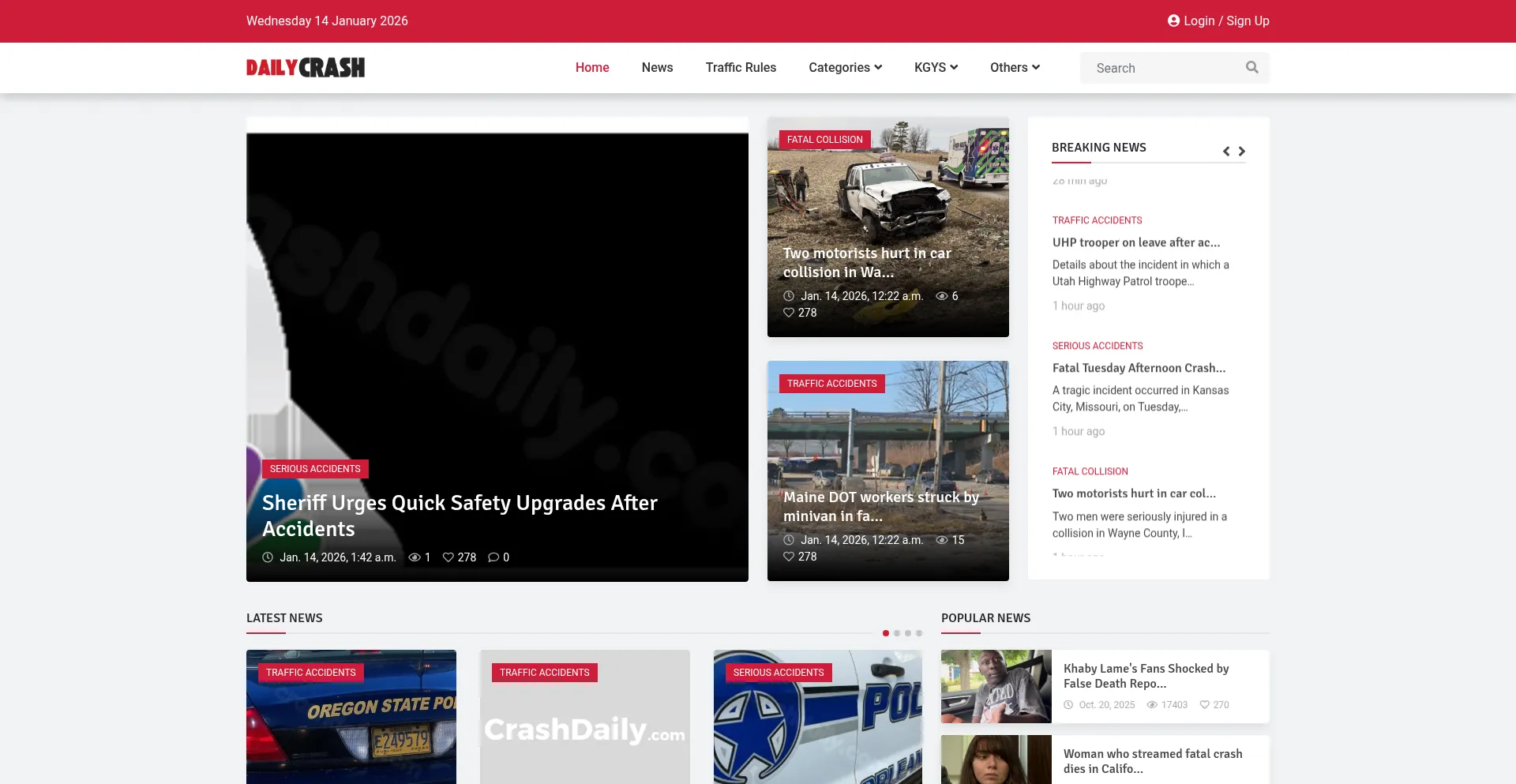Click the clock icon on the Sheriff article
The width and height of the screenshot is (1516, 784).
click(267, 557)
